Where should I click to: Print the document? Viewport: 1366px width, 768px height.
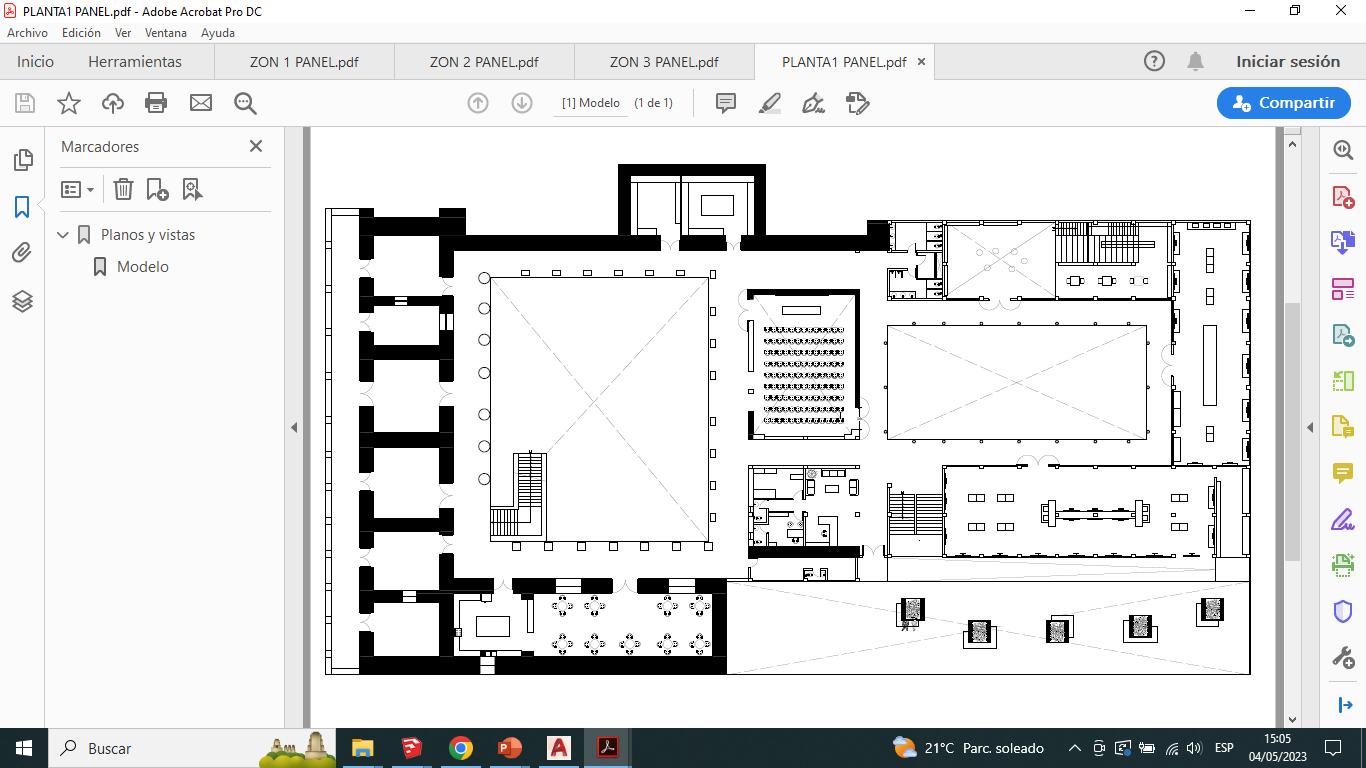(156, 103)
